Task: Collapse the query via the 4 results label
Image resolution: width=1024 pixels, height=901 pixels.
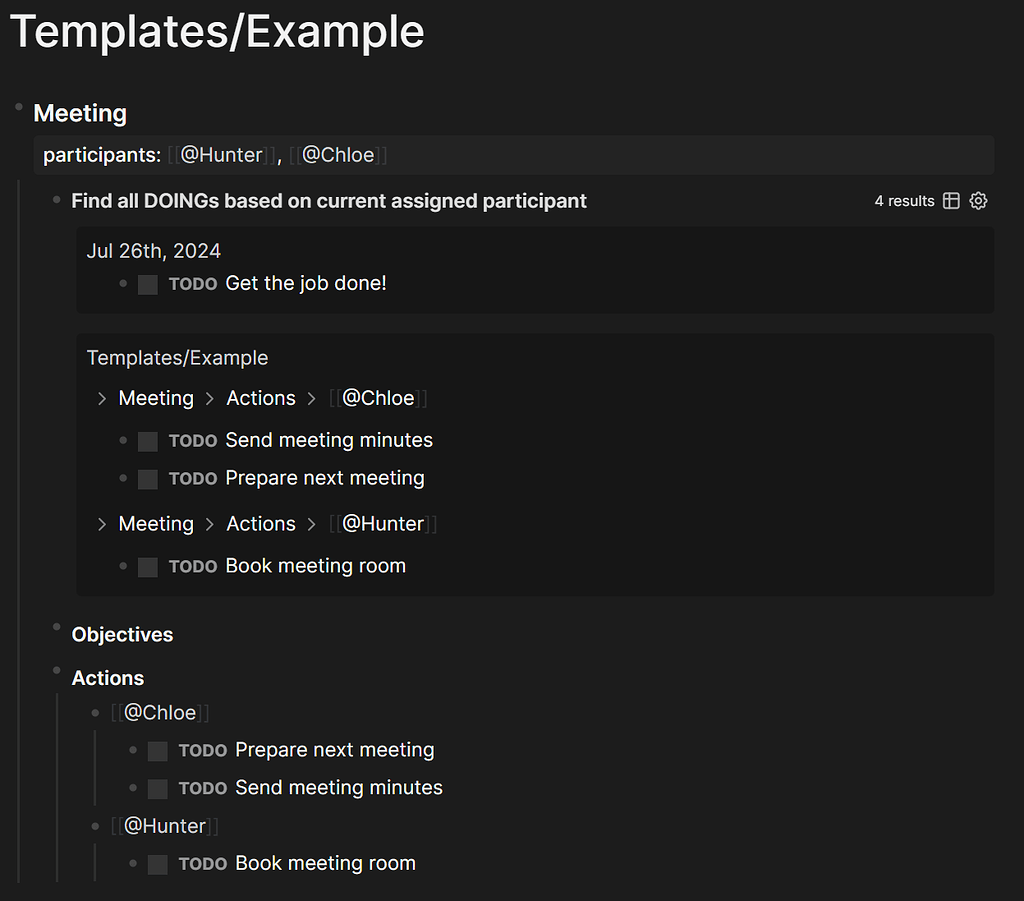Action: [x=904, y=201]
